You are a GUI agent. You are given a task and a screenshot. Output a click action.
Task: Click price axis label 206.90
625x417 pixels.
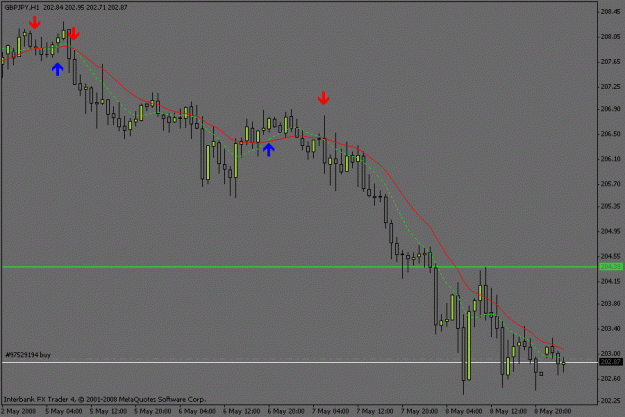(611, 109)
